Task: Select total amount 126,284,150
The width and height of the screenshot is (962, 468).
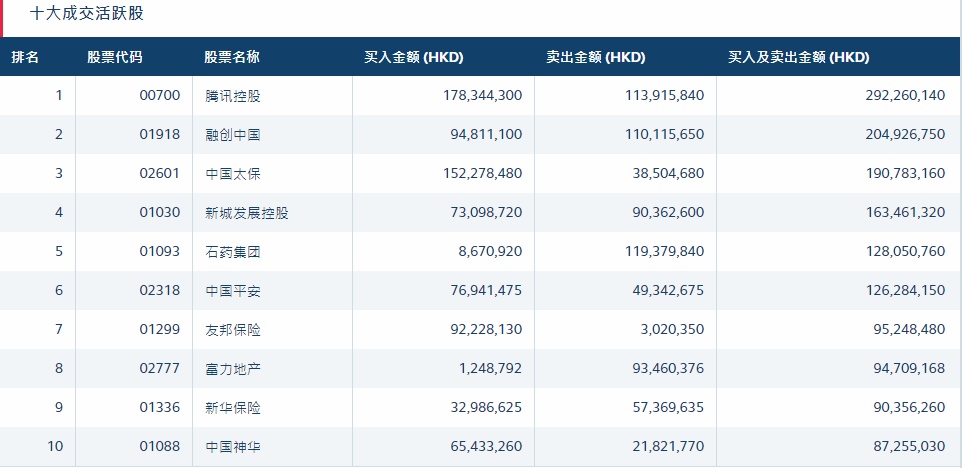Action: pos(906,290)
